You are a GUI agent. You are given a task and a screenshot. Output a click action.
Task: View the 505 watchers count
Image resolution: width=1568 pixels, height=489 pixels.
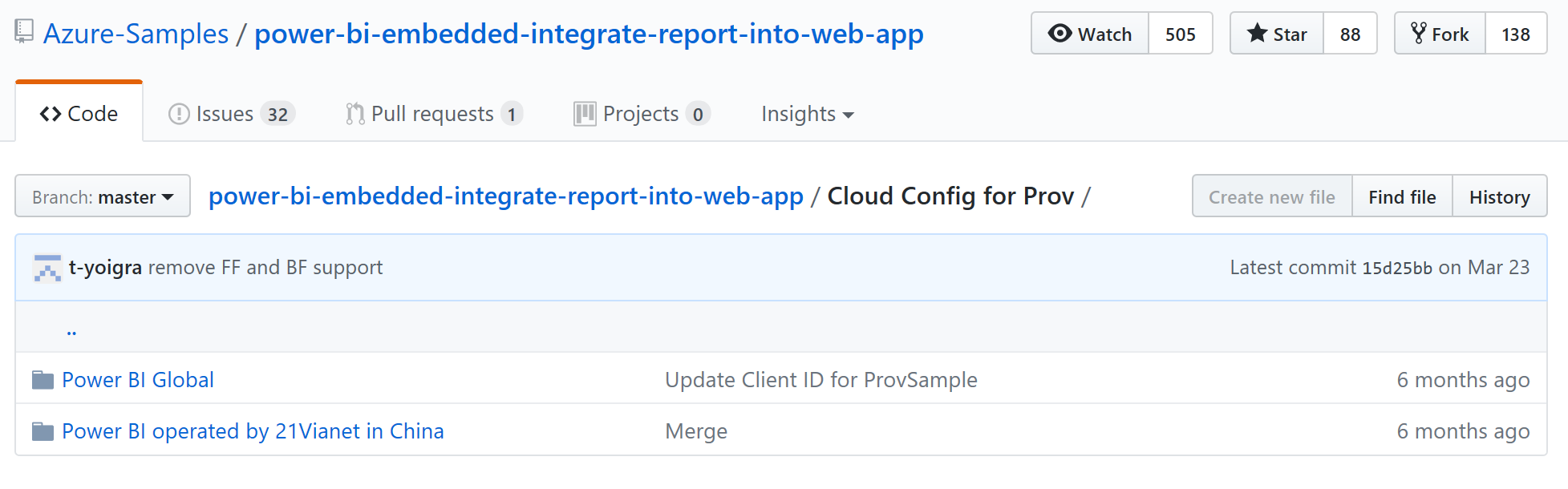tap(1180, 34)
